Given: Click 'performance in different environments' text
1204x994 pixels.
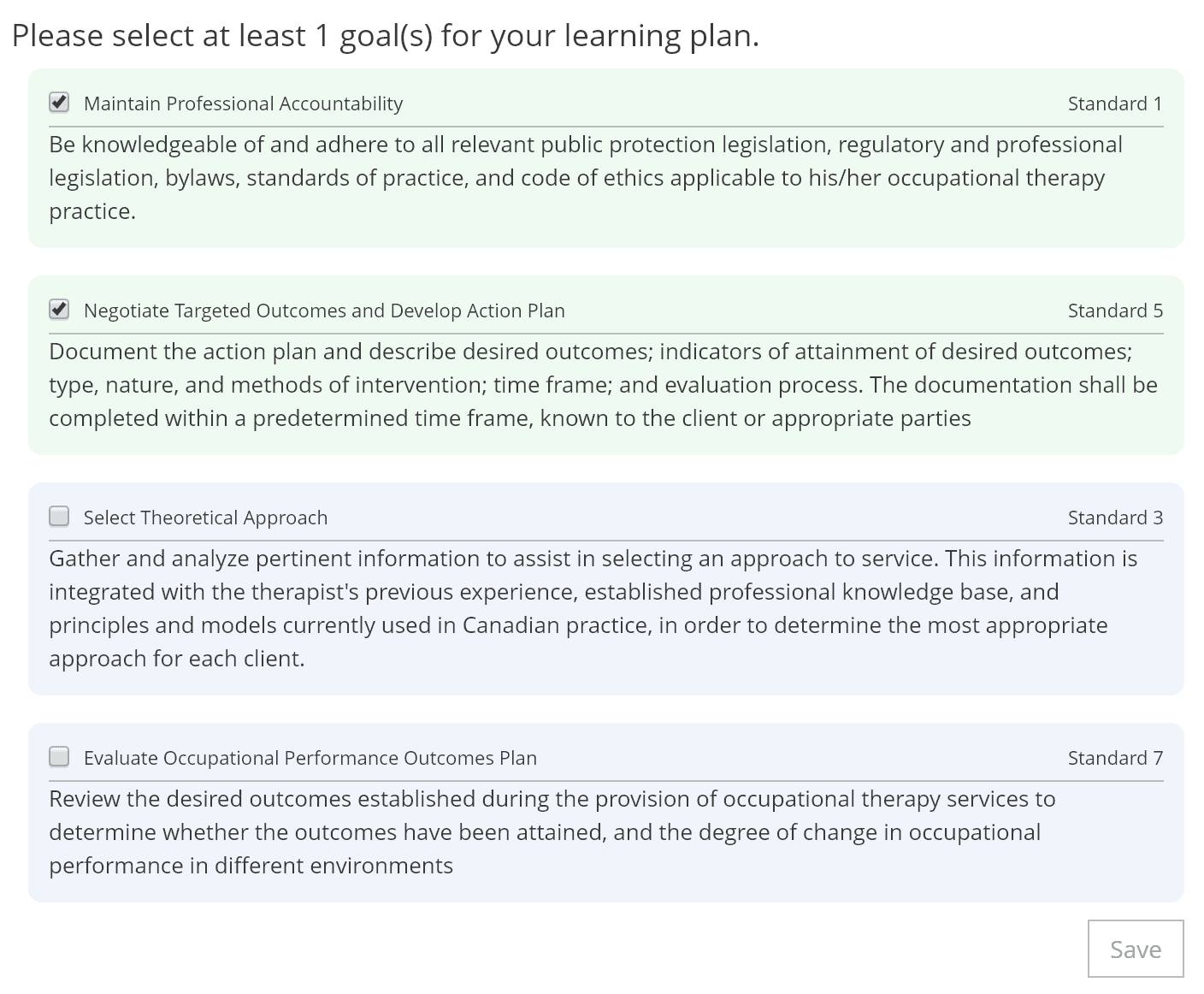Looking at the screenshot, I should (x=251, y=866).
